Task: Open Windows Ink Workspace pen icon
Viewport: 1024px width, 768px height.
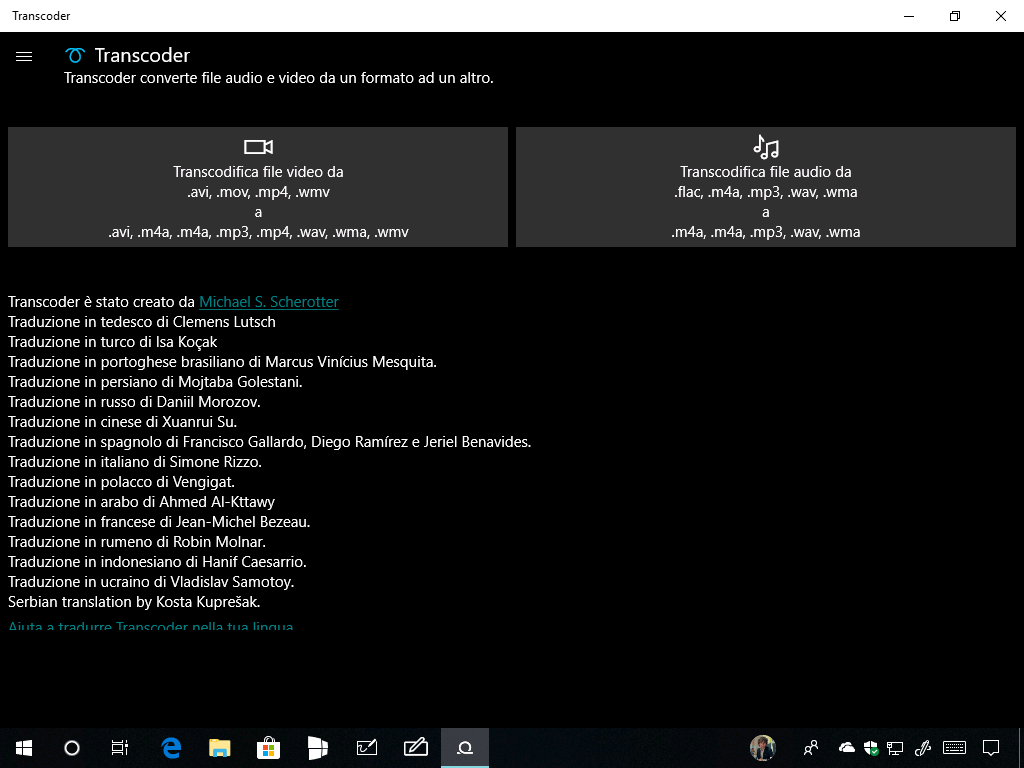Action: pyautogui.click(x=923, y=748)
